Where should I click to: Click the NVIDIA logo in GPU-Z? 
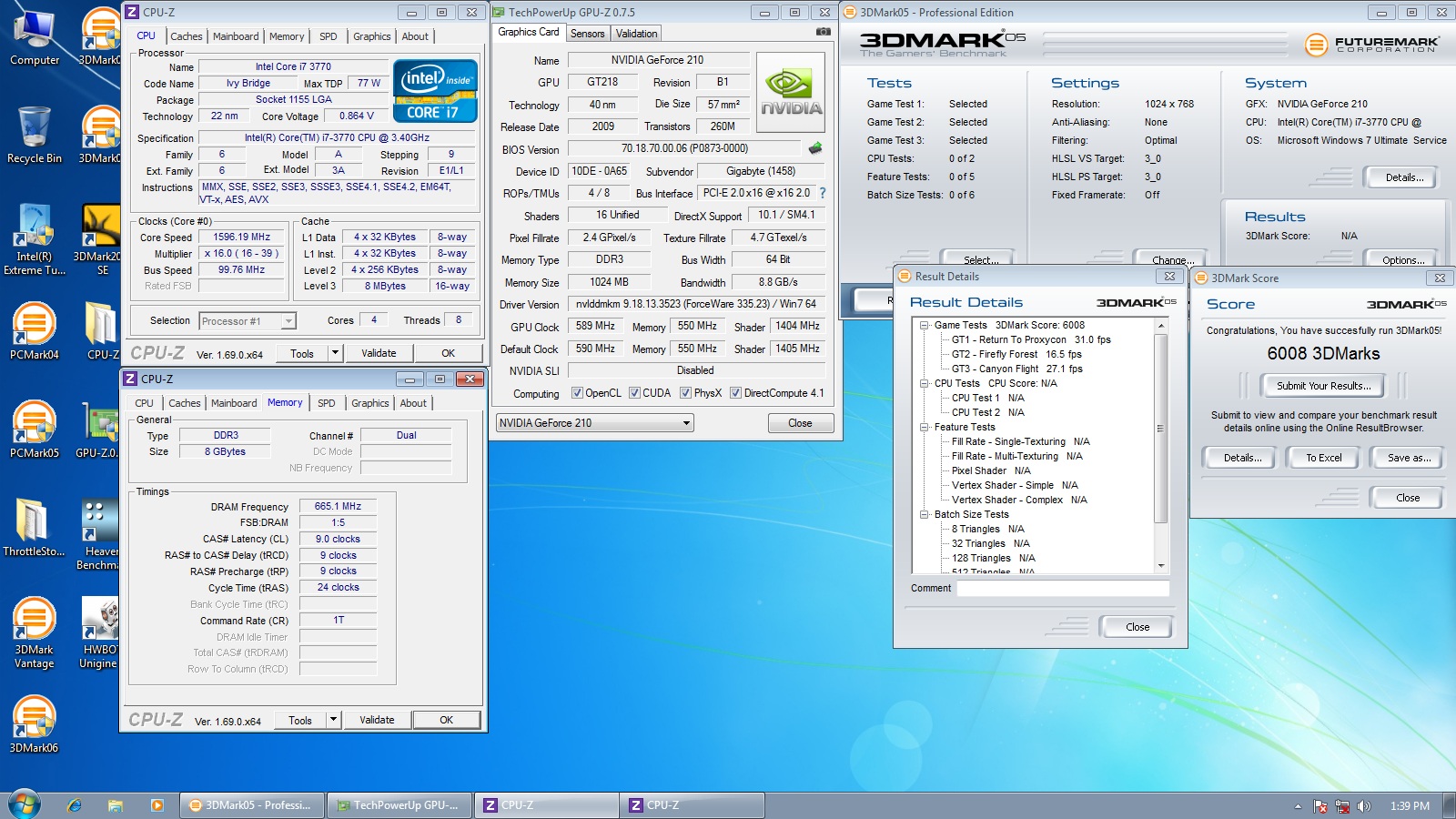pyautogui.click(x=791, y=92)
